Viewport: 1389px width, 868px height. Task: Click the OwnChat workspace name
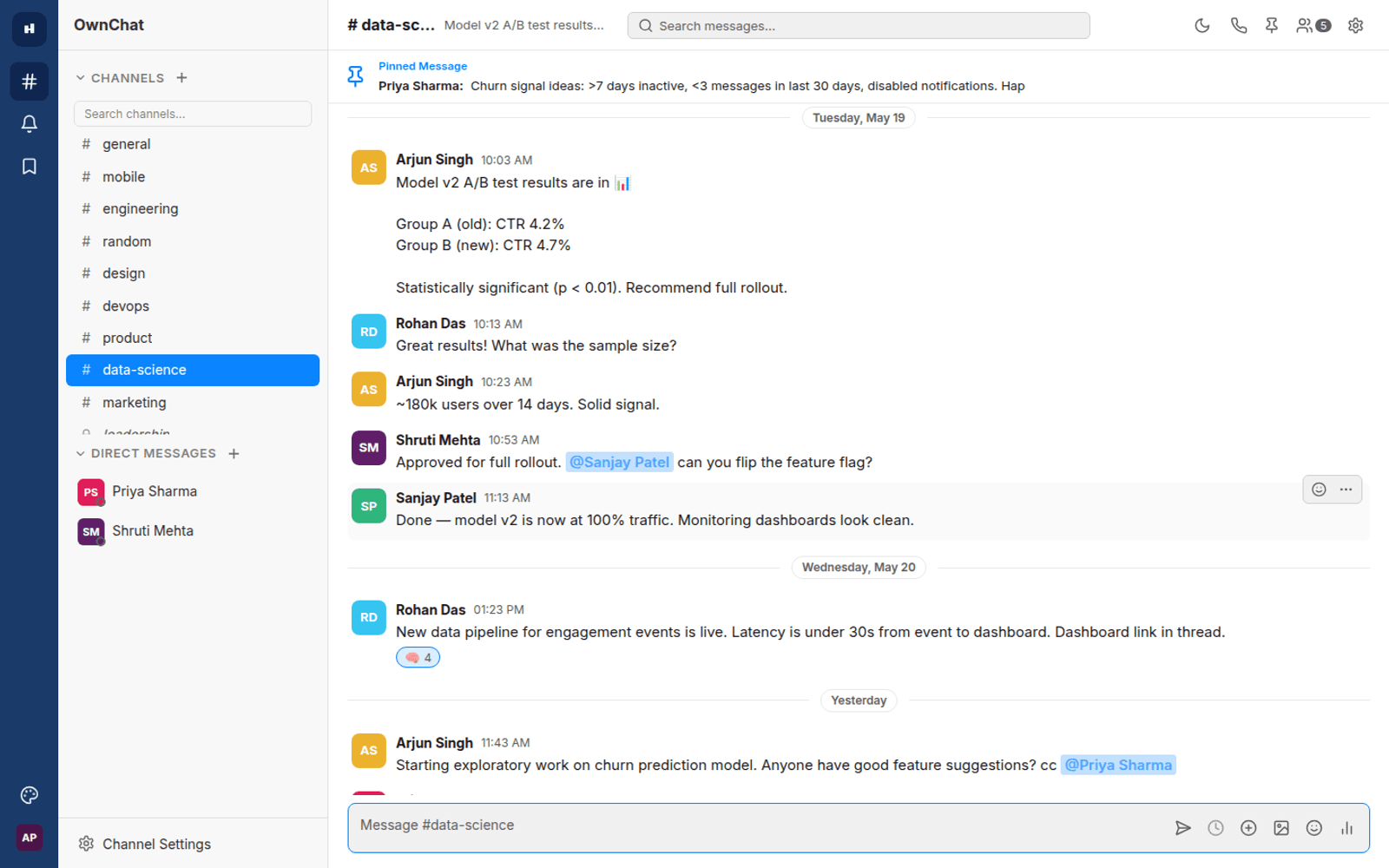(x=109, y=25)
